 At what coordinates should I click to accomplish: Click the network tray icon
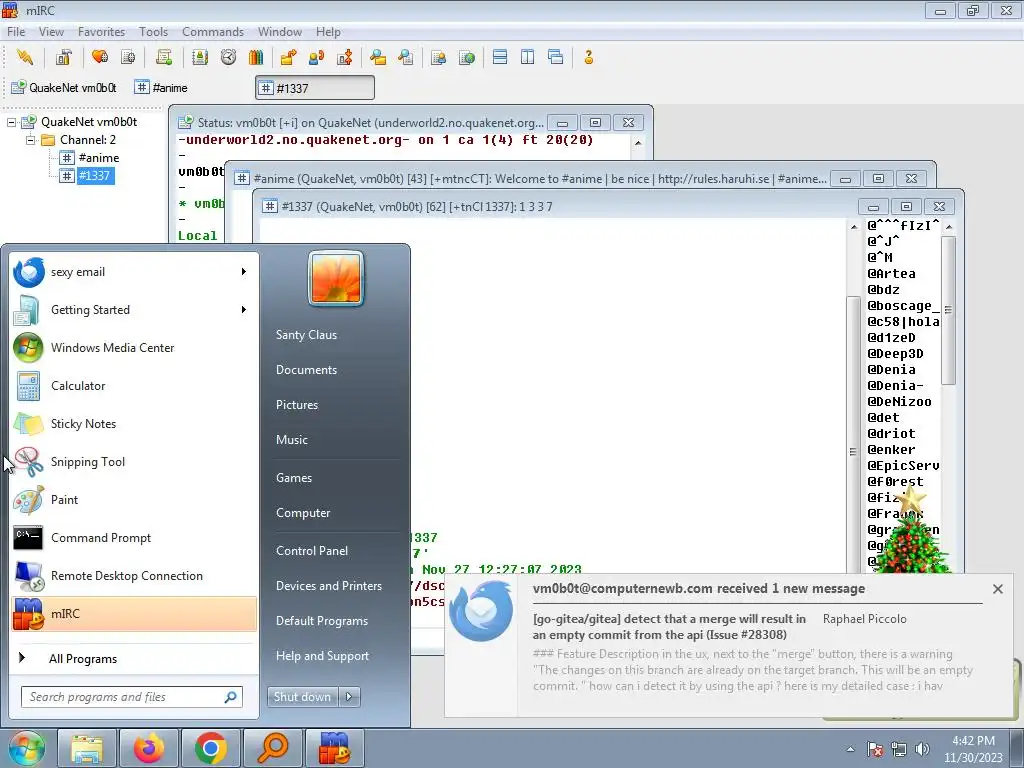click(x=899, y=749)
